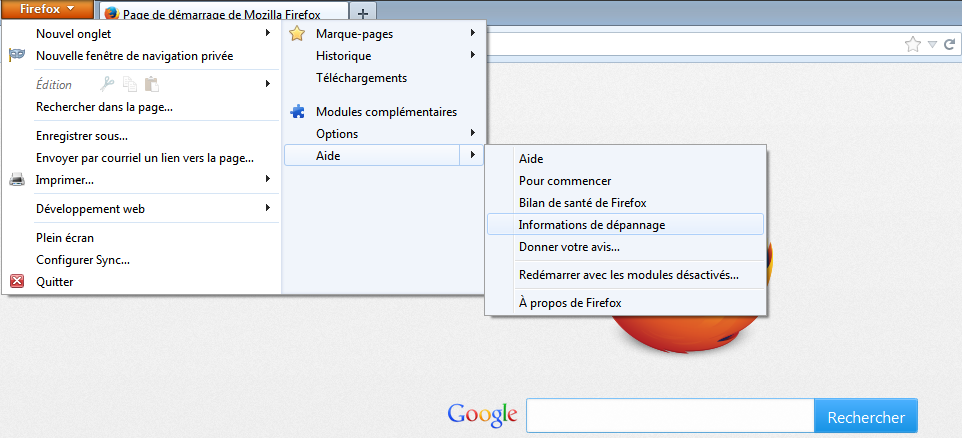Select Informations de dépannage

[625, 225]
